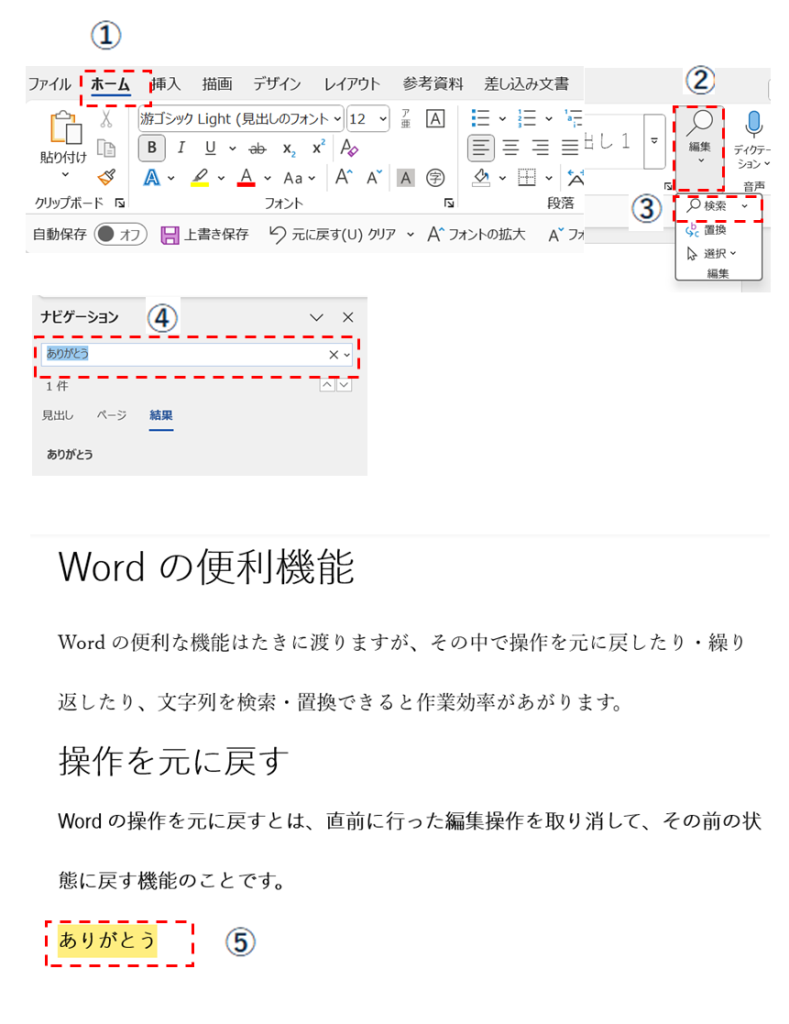Open the 挿入 ribbon tab
This screenshot has width=789, height=1024.
click(165, 84)
